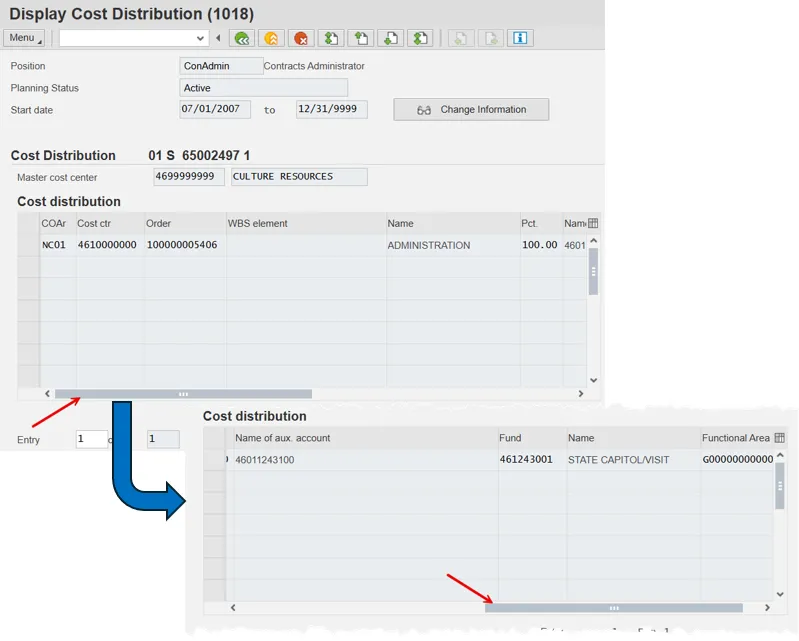Click the Start date field showing 07/01/2007

point(215,109)
